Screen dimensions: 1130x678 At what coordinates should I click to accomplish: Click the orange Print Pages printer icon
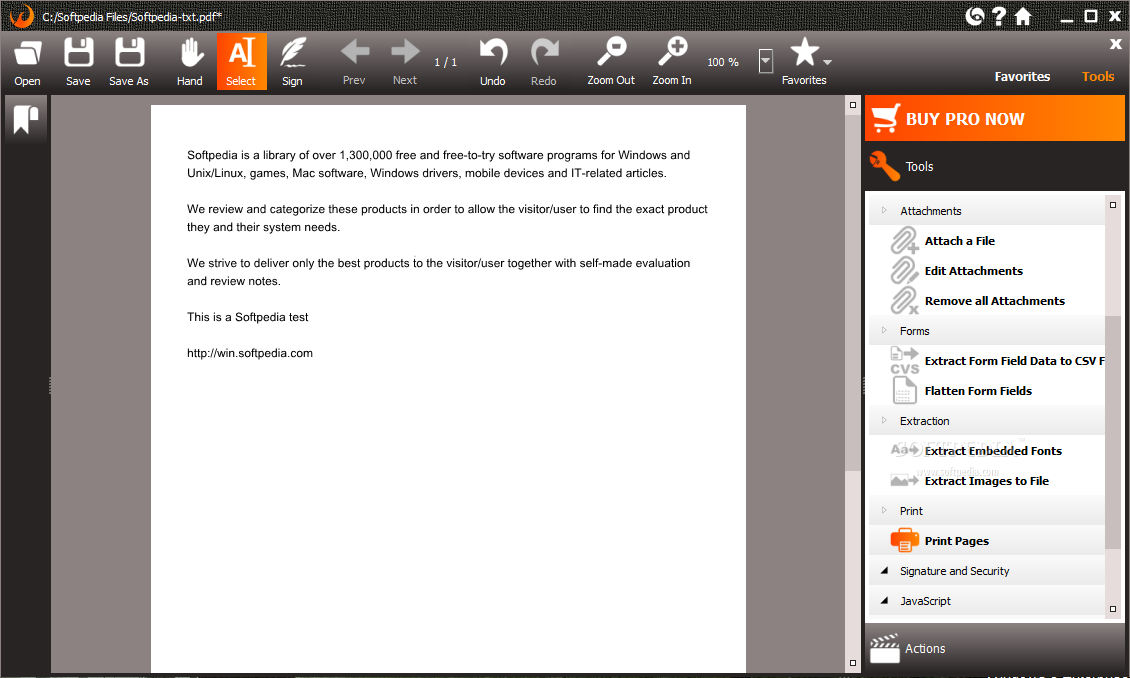click(x=904, y=540)
